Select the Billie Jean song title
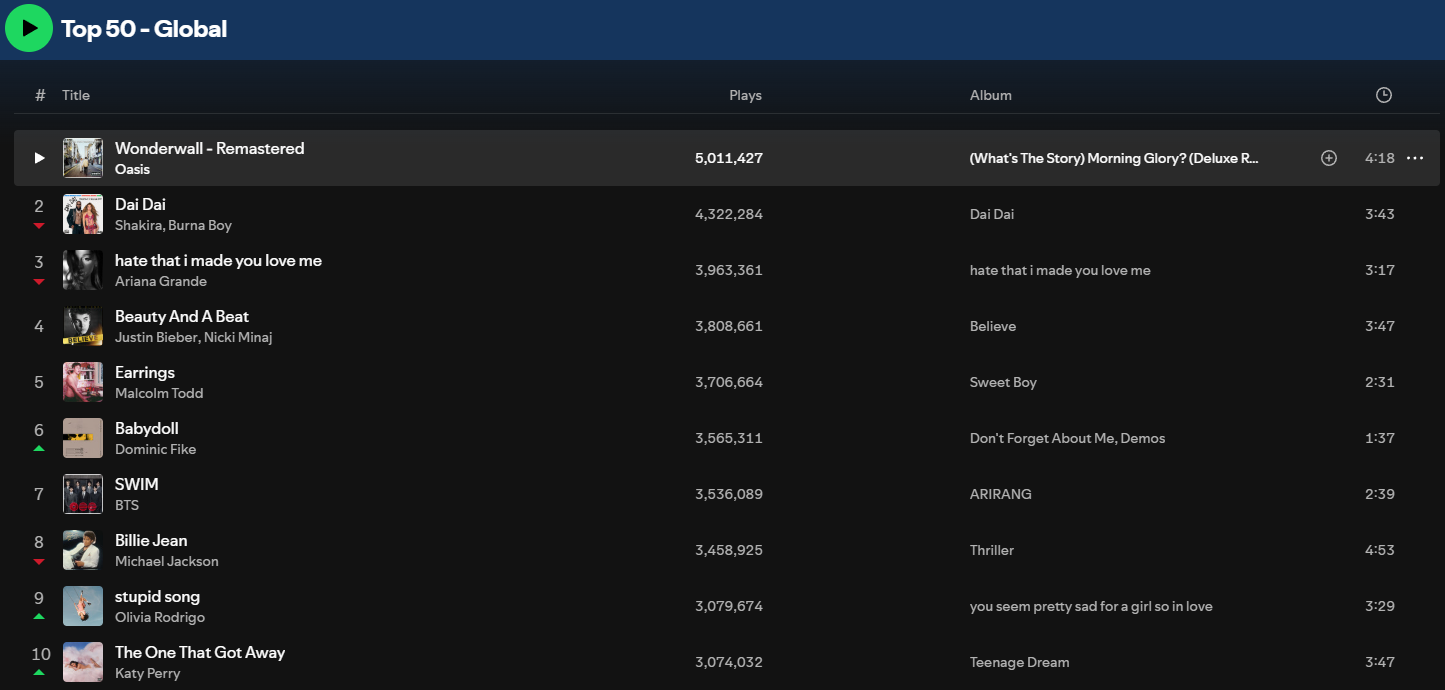This screenshot has width=1445, height=690. [x=151, y=540]
